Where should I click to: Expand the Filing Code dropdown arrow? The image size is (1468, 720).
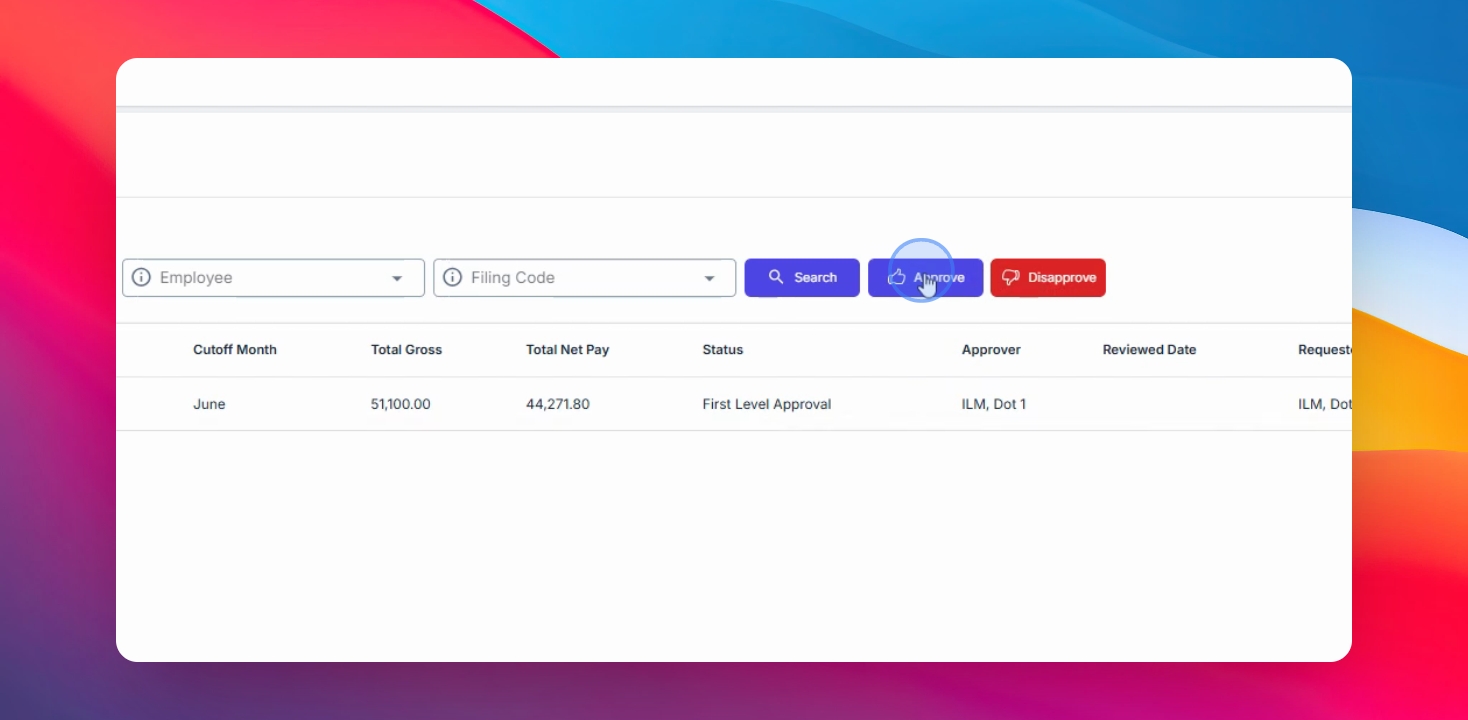[709, 278]
